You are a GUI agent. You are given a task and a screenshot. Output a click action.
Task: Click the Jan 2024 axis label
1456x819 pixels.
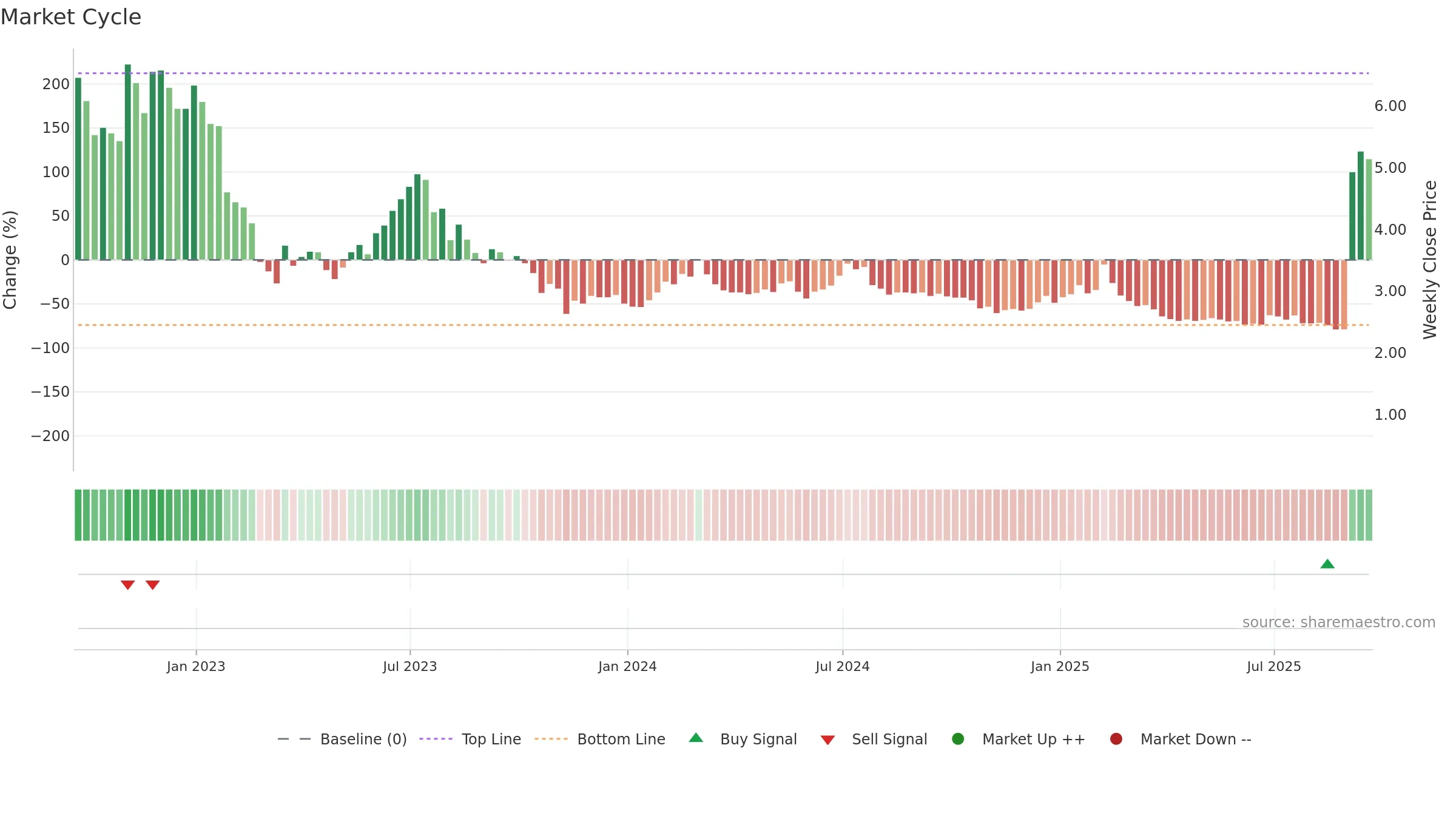627,667
